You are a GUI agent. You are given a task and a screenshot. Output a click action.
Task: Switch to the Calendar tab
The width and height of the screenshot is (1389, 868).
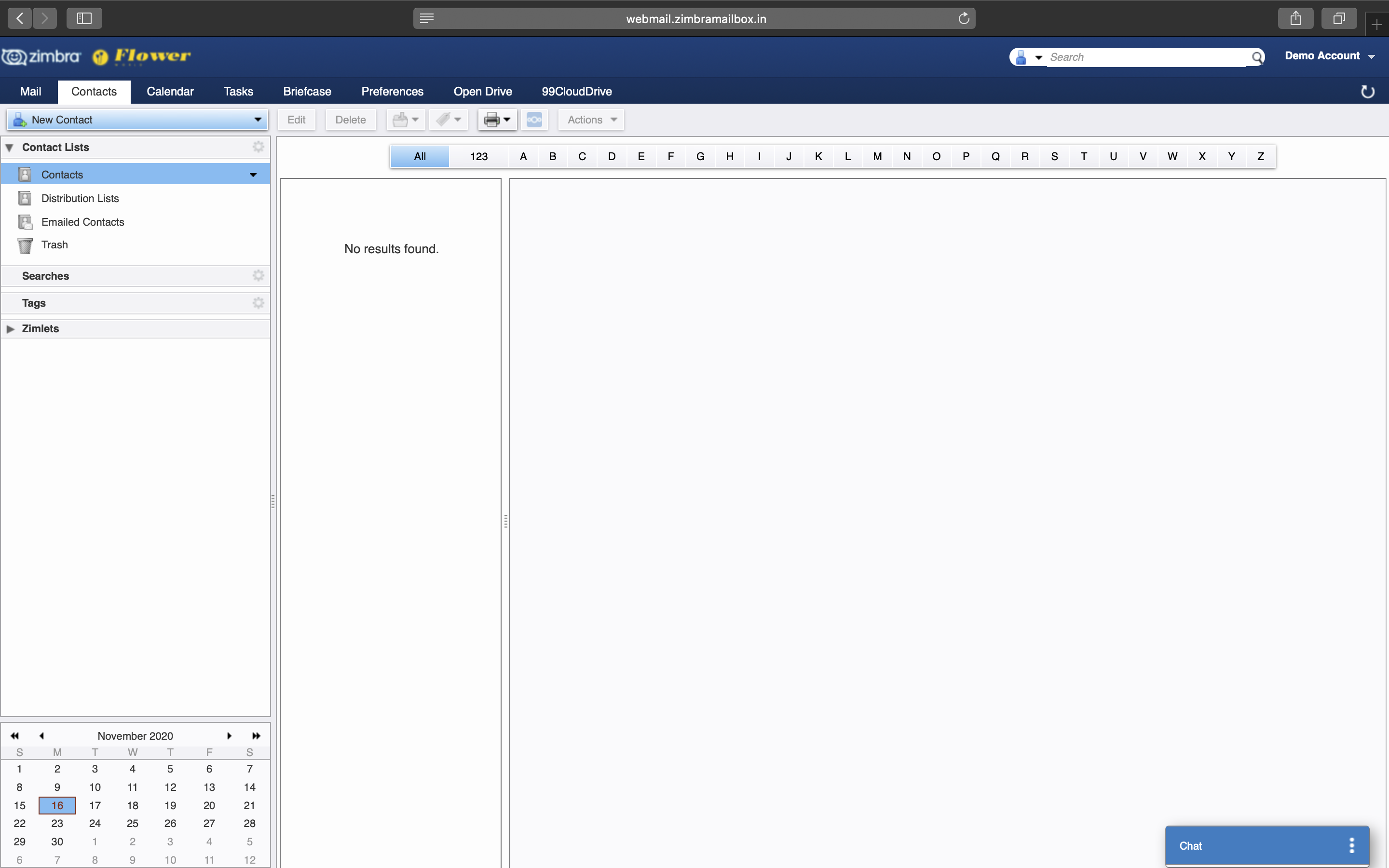click(170, 91)
